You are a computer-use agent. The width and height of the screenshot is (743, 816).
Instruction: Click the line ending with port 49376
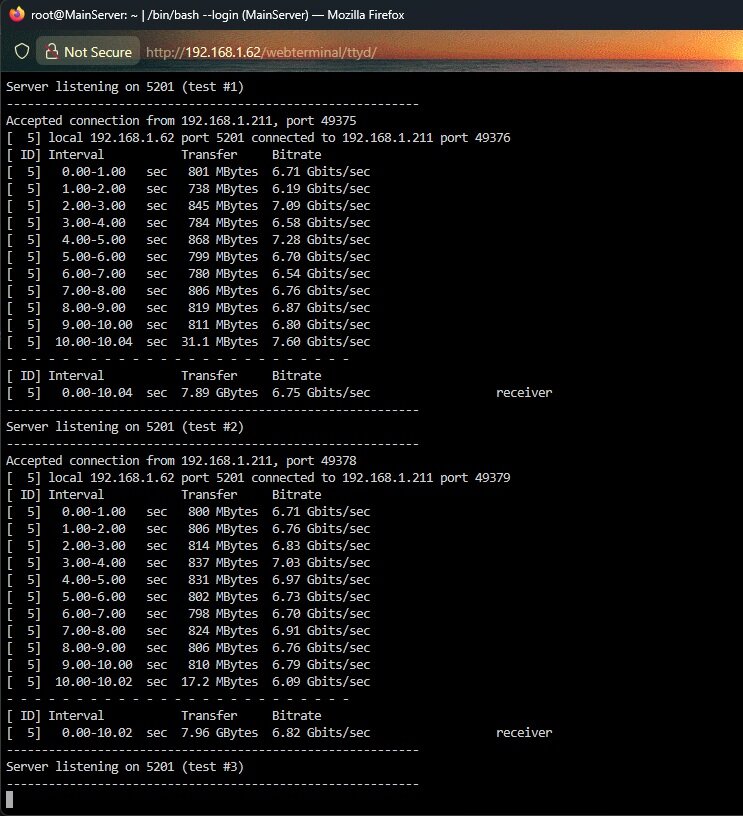(258, 138)
